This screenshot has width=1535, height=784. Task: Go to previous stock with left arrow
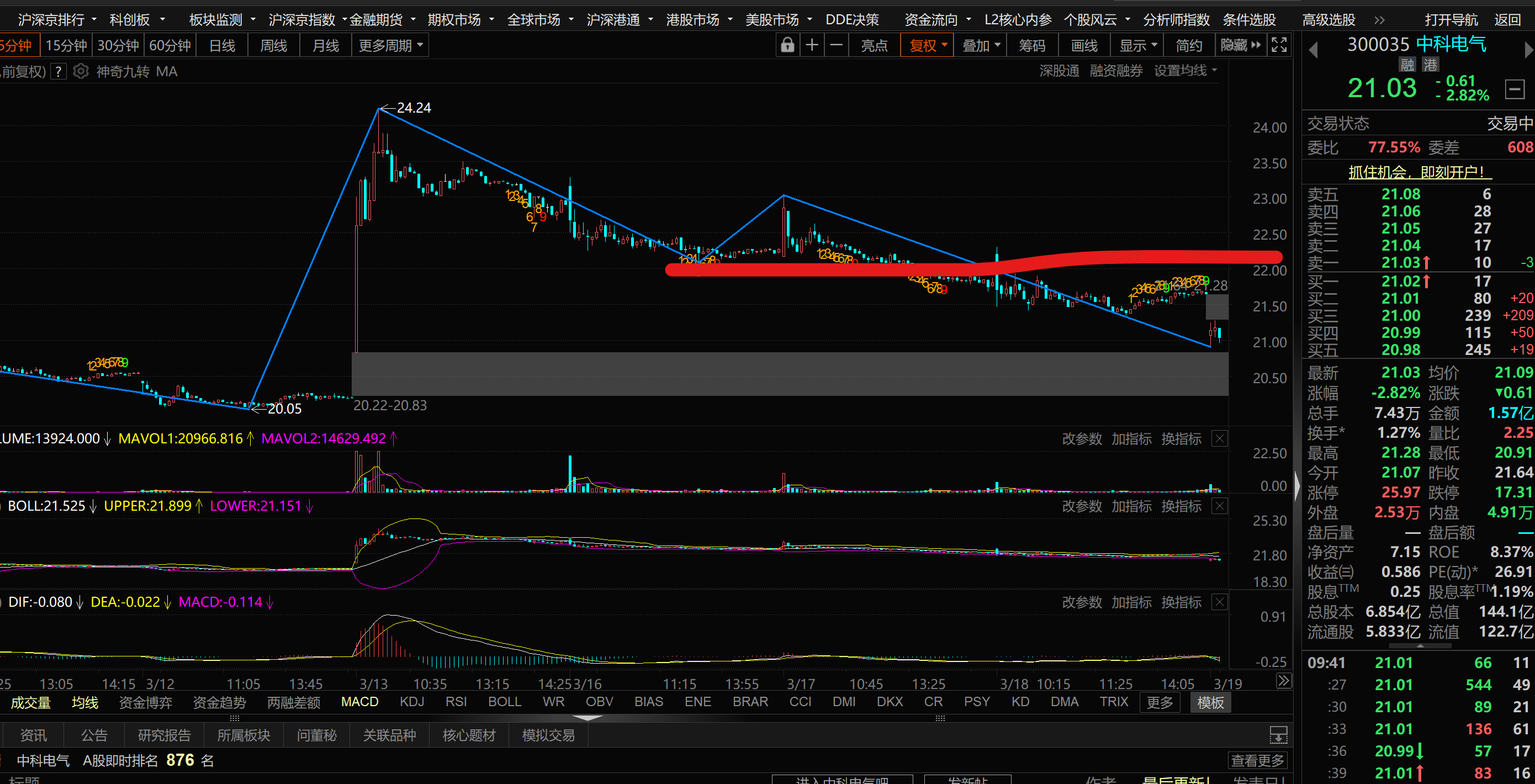pyautogui.click(x=1312, y=51)
